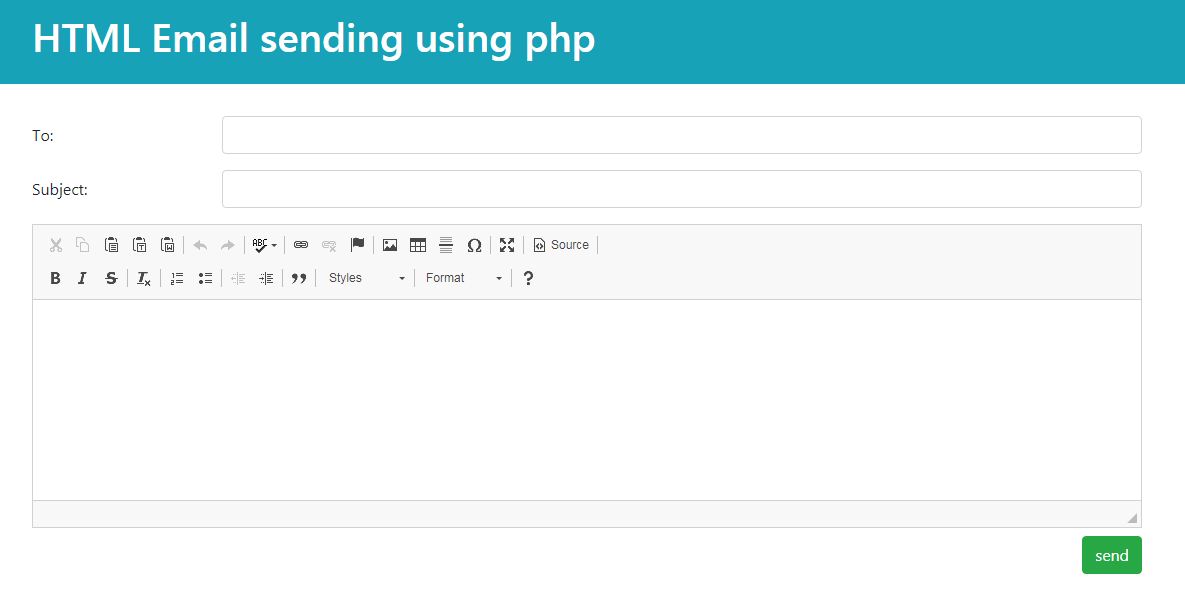Click Paste as plain text icon
The width and height of the screenshot is (1185, 605).
coord(140,245)
